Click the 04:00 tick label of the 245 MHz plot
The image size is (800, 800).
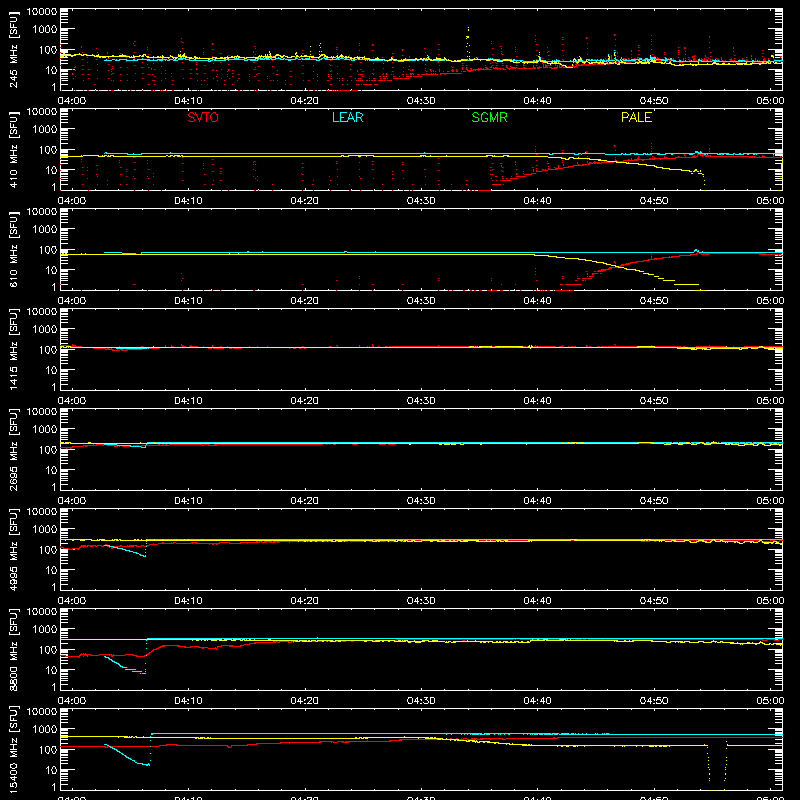(x=72, y=101)
